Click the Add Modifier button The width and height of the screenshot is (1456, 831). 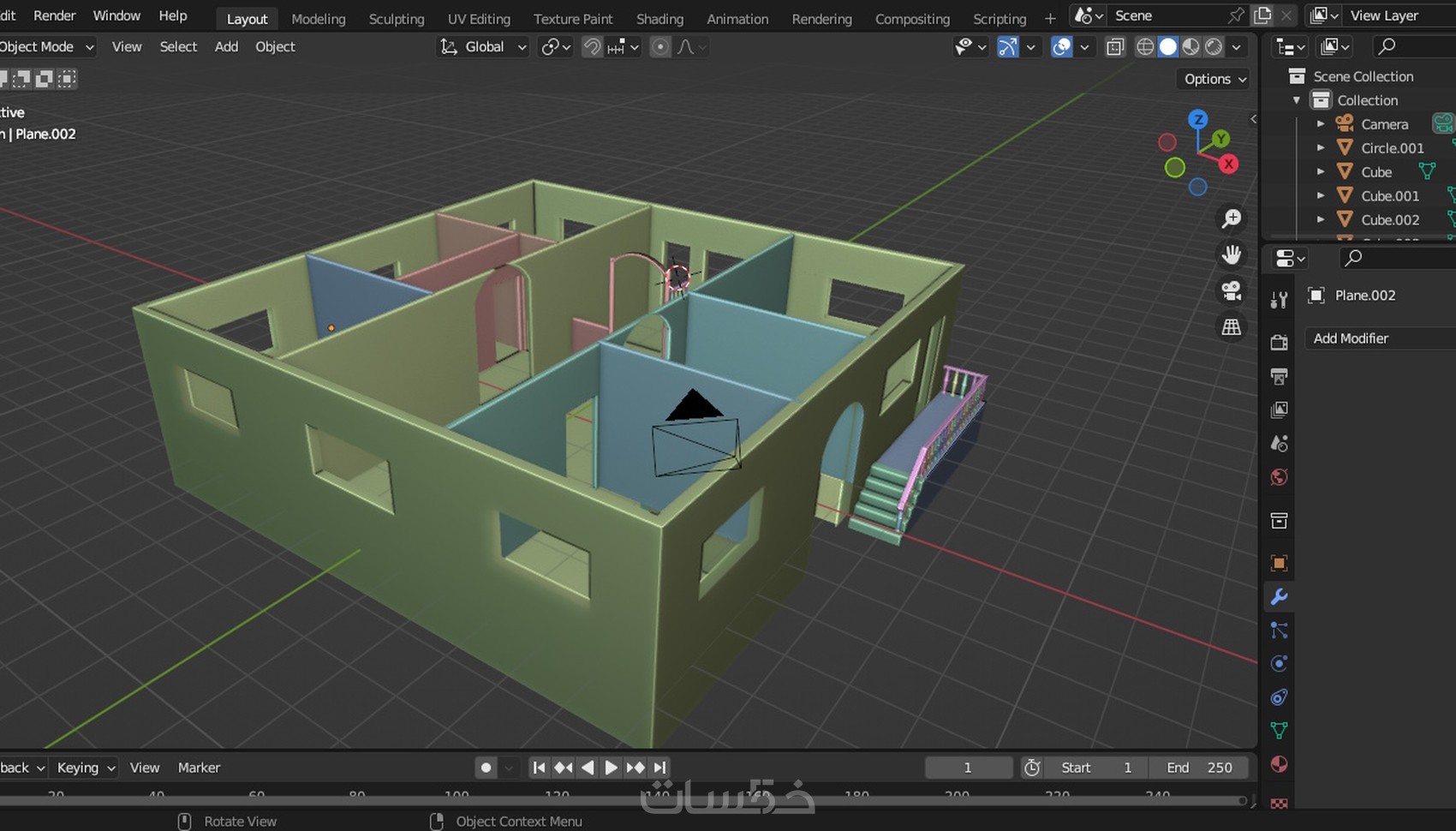coord(1351,338)
